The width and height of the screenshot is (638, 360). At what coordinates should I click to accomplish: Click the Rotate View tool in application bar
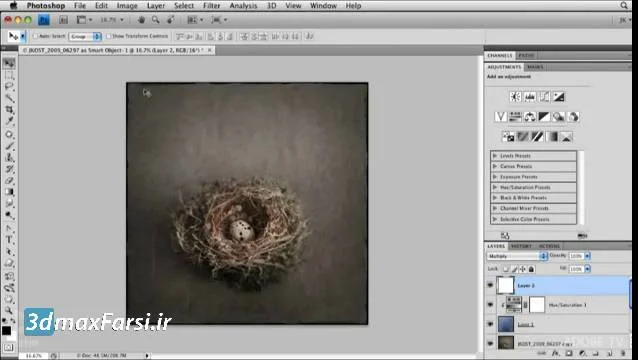pyautogui.click(x=170, y=20)
